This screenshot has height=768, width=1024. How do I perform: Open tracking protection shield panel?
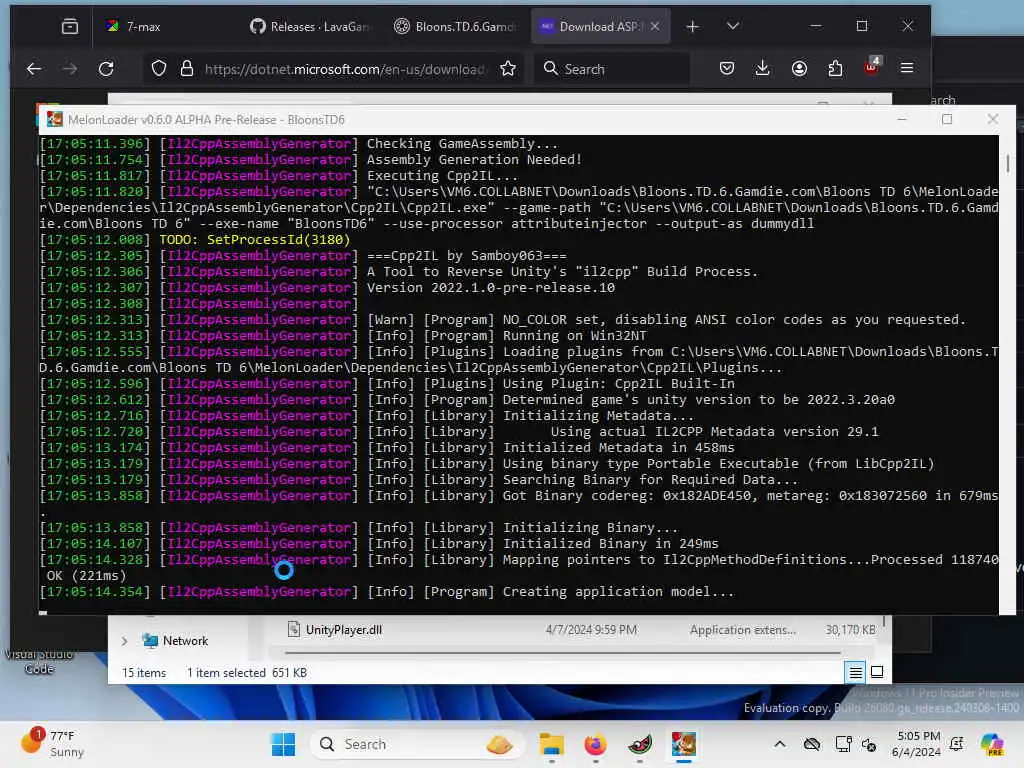159,69
